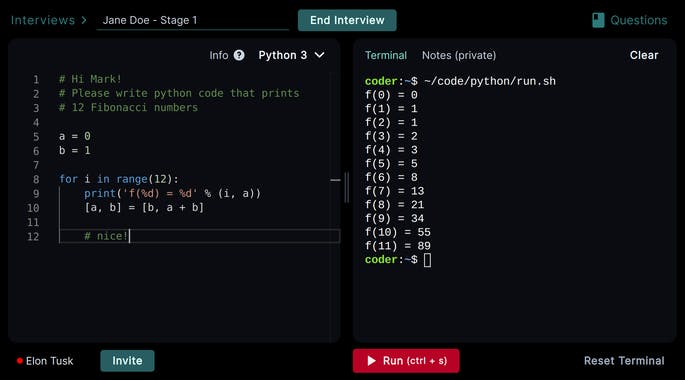Open the Questions book icon
Screen dimensions: 685x380
pos(598,20)
